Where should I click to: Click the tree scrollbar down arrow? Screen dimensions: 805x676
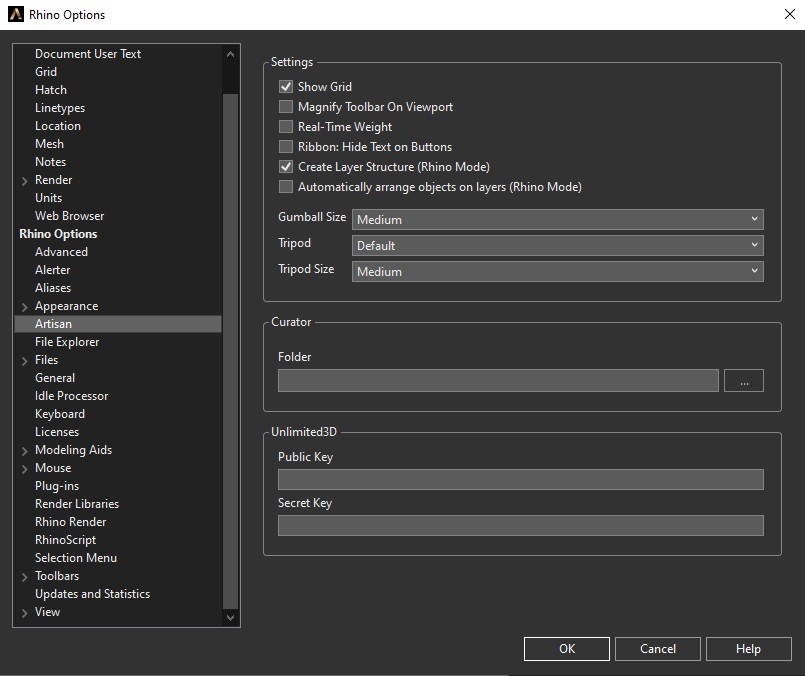[231, 617]
